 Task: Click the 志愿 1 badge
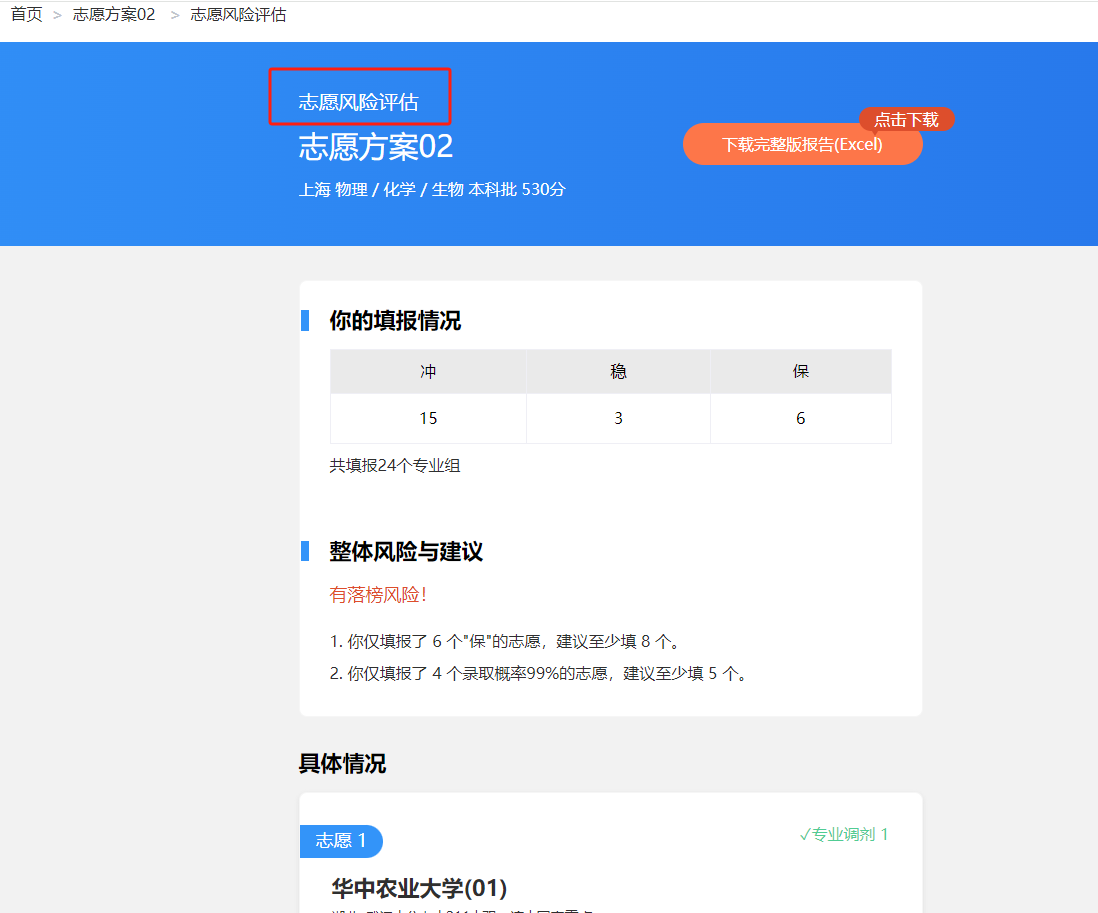tap(341, 841)
